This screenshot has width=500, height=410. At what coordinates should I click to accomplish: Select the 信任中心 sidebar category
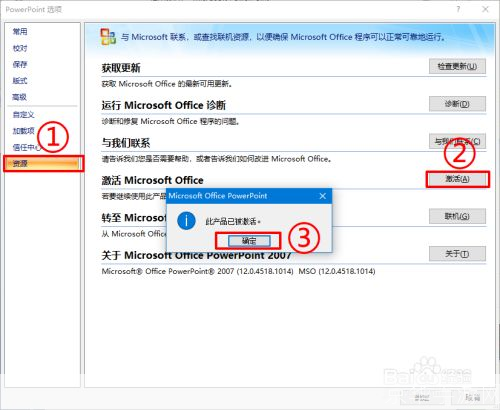27,147
